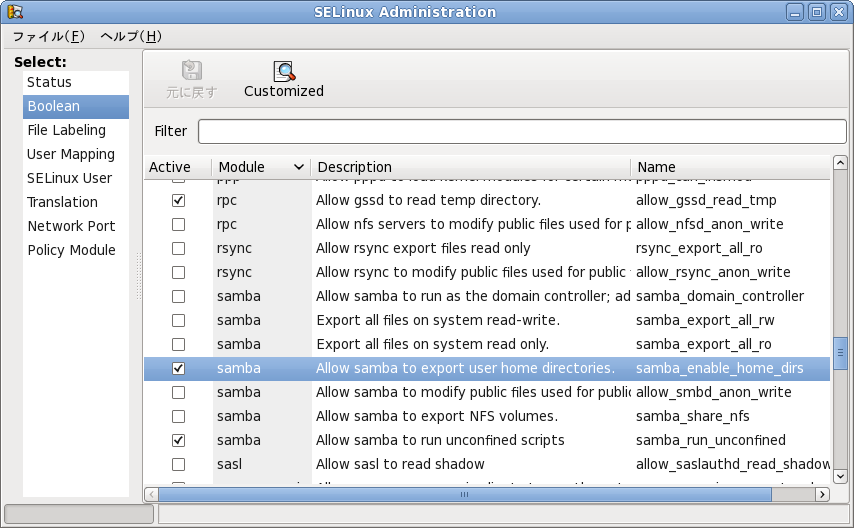Click the vertical scrollbar up arrow

840,164
